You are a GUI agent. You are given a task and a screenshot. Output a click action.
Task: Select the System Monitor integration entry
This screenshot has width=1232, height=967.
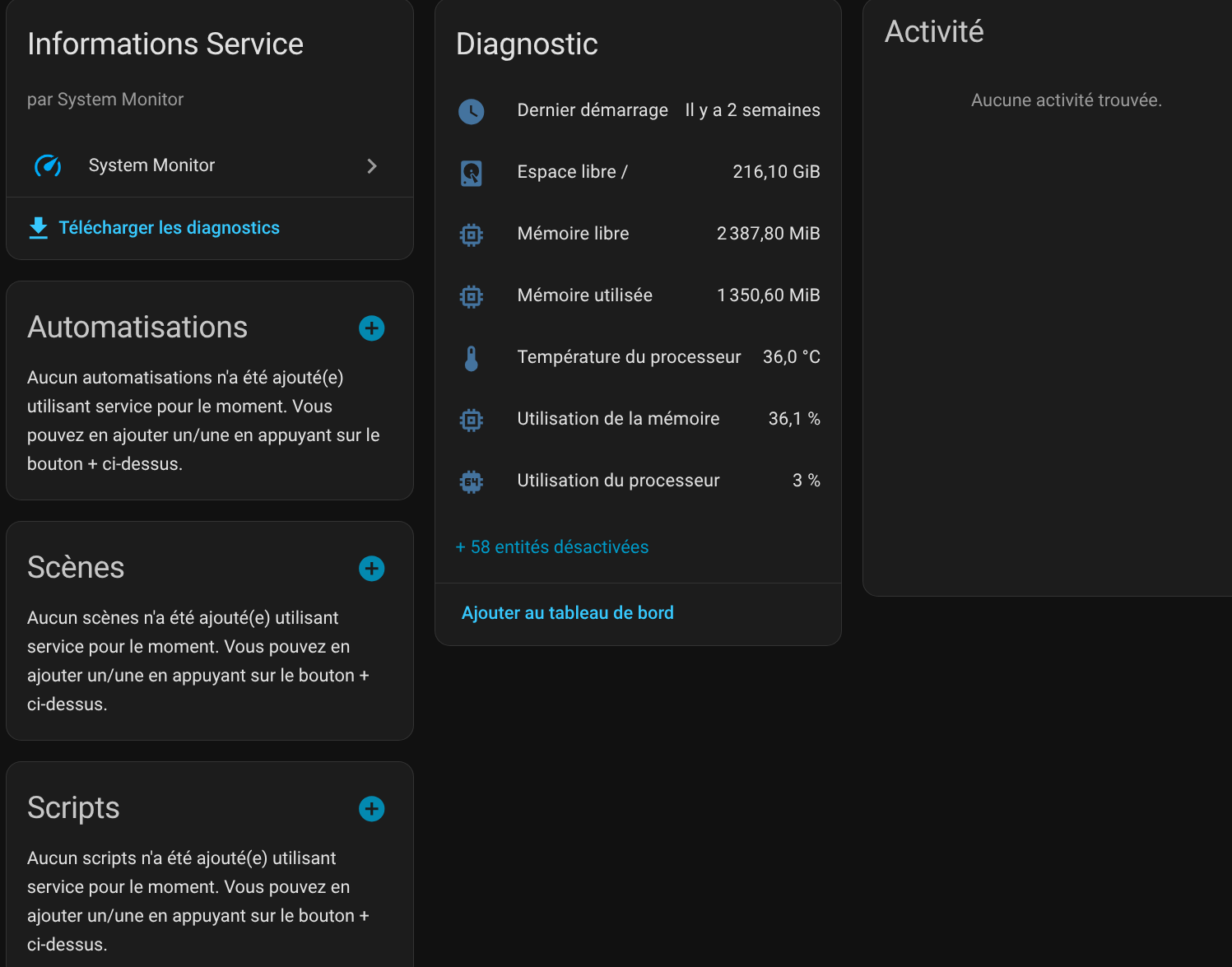pos(151,165)
